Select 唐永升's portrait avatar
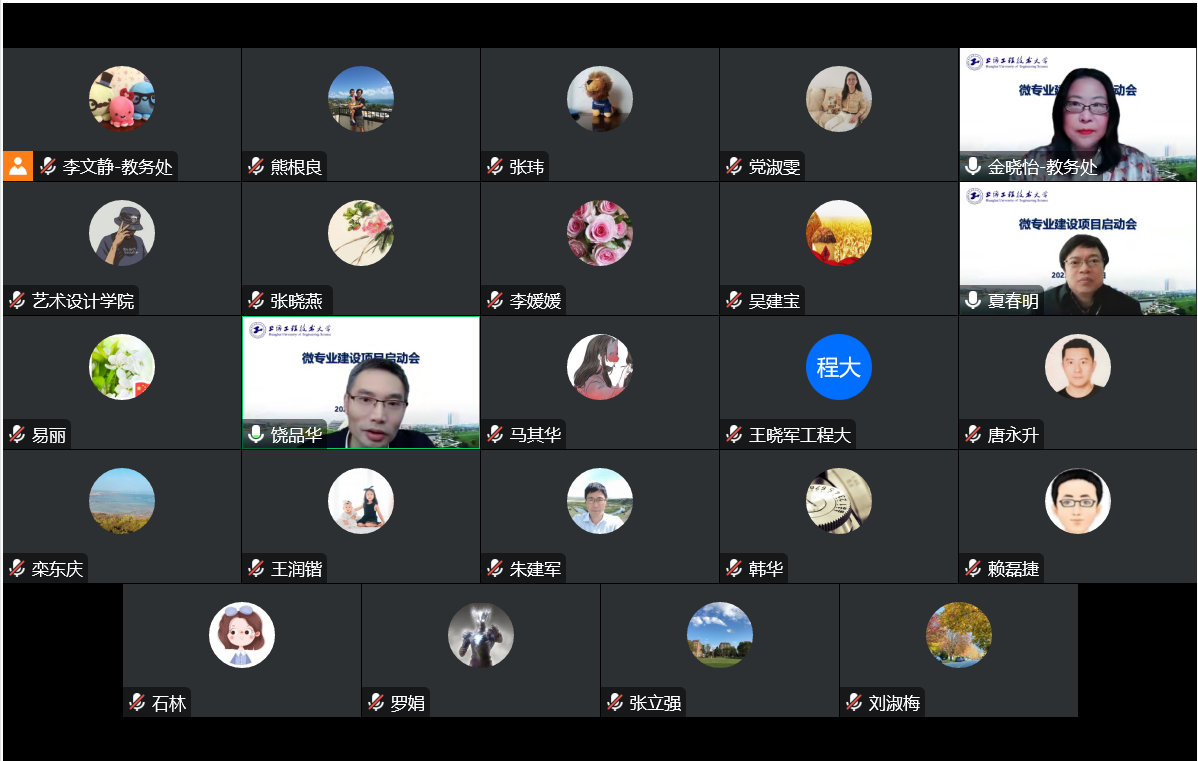Image resolution: width=1198 pixels, height=761 pixels. pyautogui.click(x=1077, y=367)
